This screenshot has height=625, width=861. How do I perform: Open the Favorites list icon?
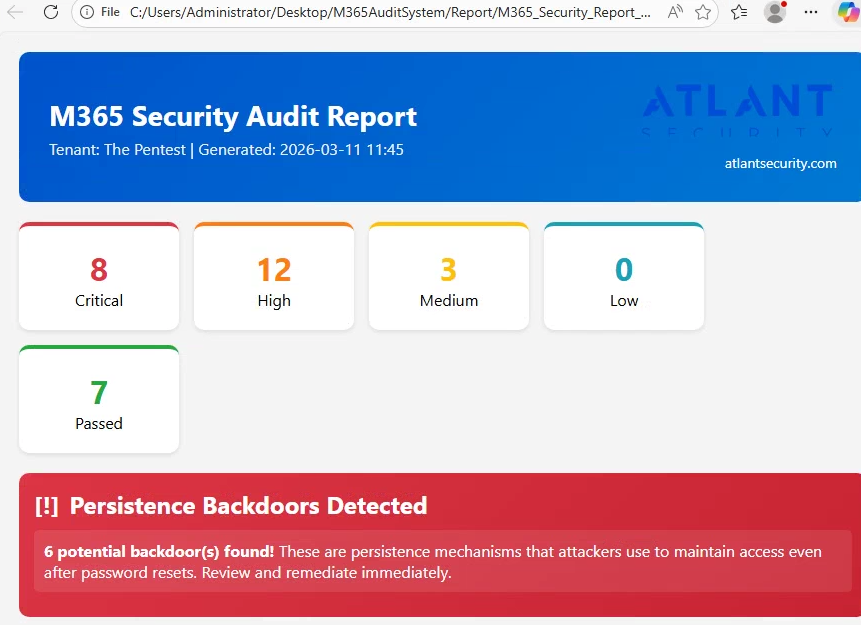(739, 12)
